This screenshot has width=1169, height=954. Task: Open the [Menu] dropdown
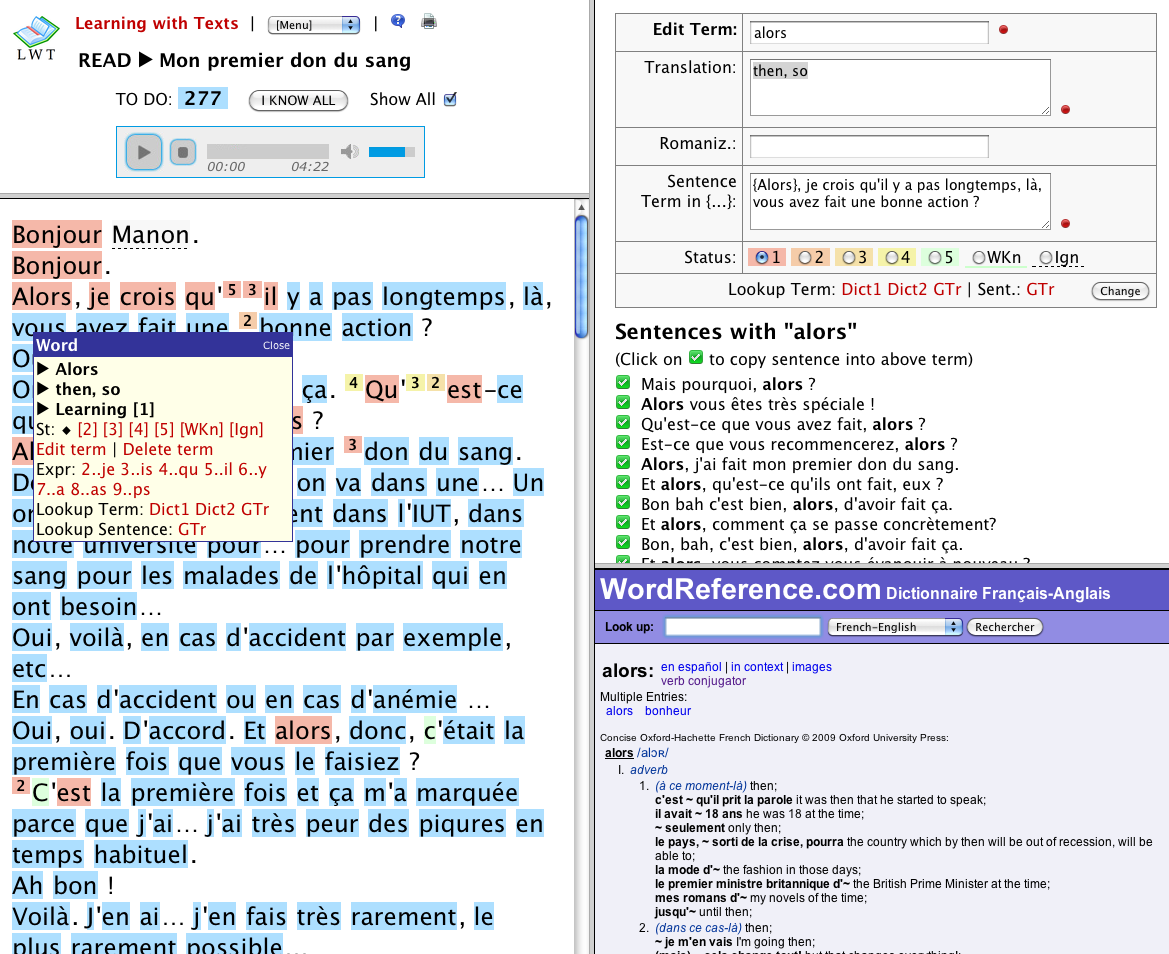(x=314, y=24)
